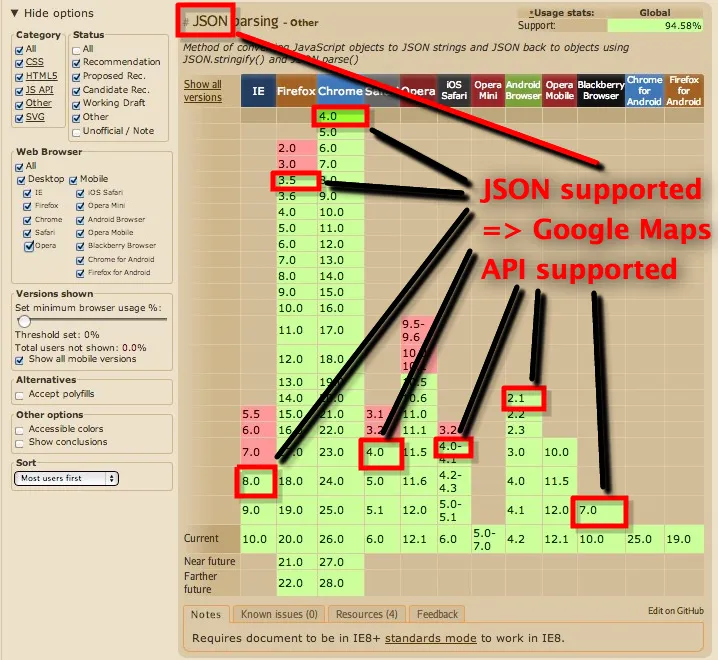Toggle the Mobile browsers checkbox

(x=73, y=180)
